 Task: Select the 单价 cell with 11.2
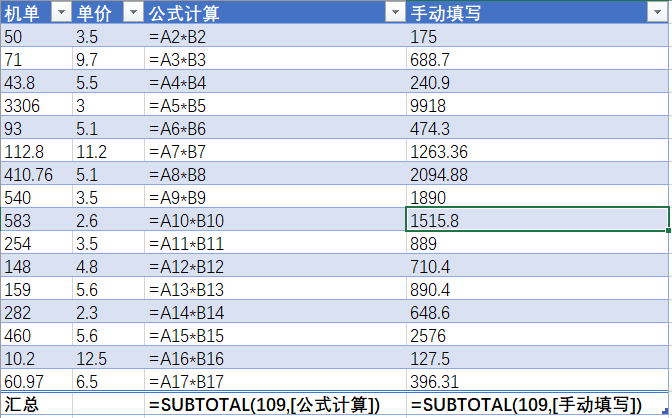(108, 151)
